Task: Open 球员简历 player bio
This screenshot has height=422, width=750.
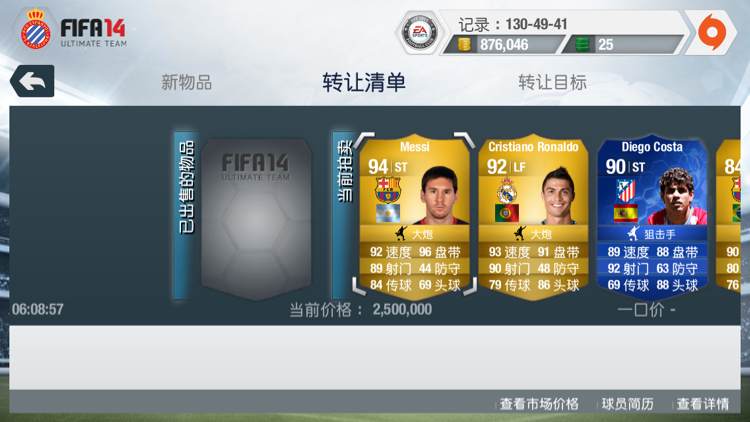Action: [628, 404]
